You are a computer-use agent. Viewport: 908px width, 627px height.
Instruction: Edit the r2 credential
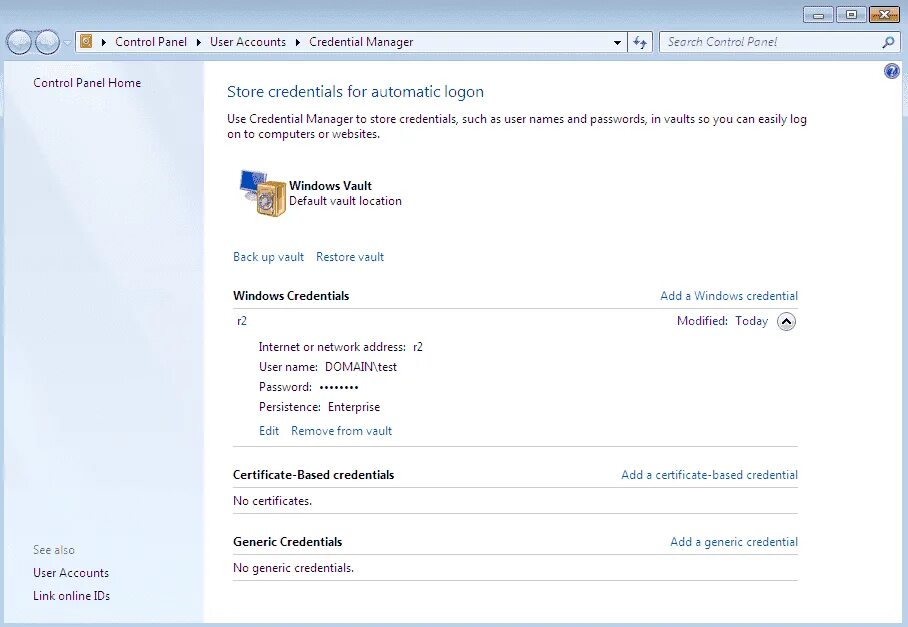coord(269,431)
